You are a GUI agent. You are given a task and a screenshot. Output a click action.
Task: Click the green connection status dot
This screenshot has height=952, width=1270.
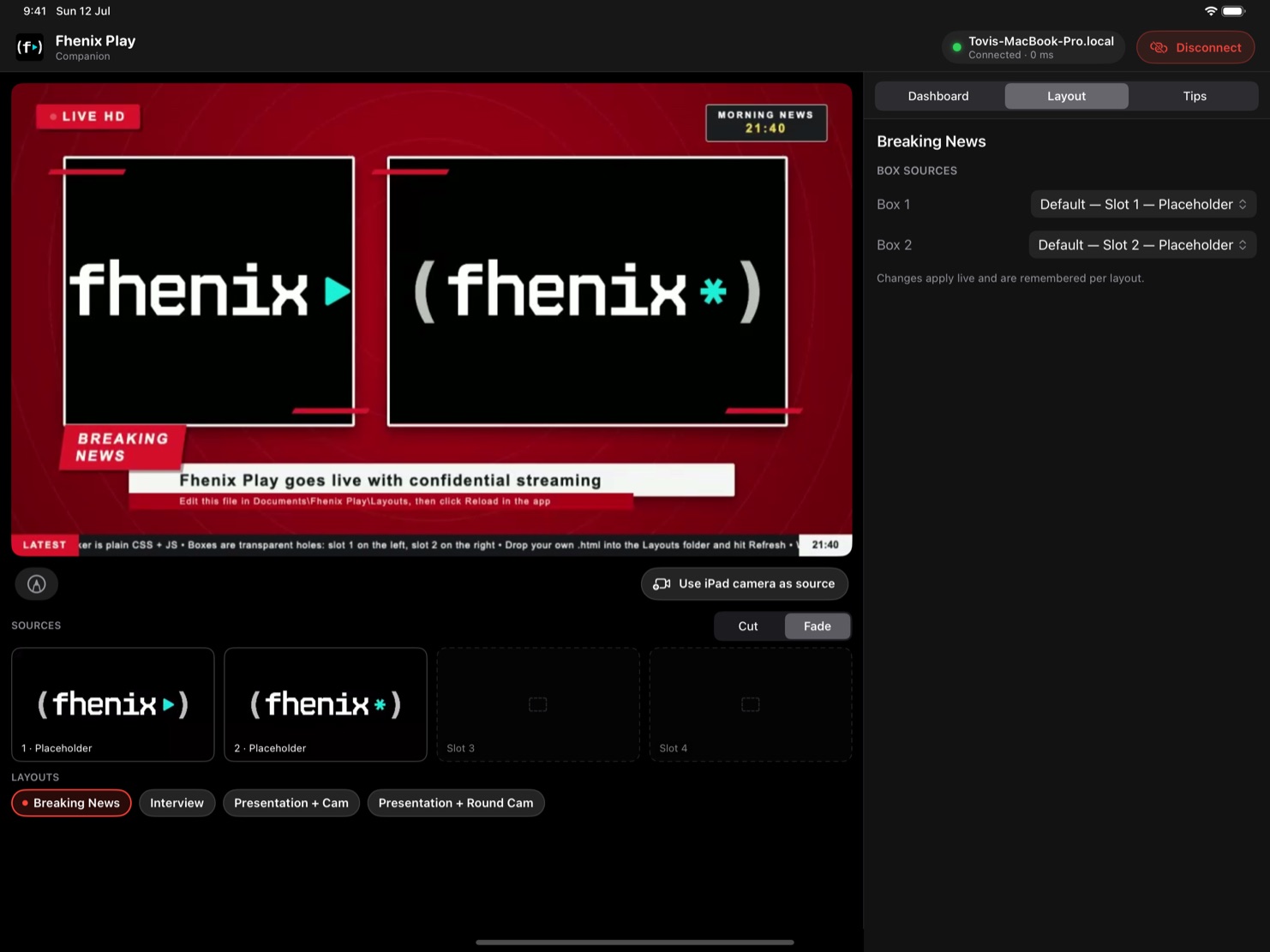click(956, 48)
